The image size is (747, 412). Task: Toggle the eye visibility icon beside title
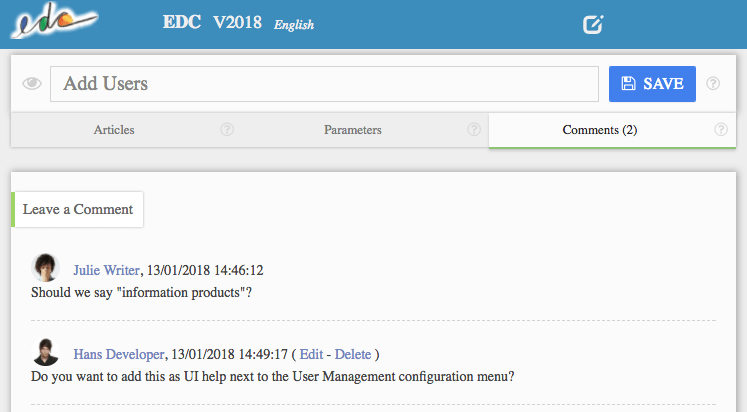pos(32,84)
